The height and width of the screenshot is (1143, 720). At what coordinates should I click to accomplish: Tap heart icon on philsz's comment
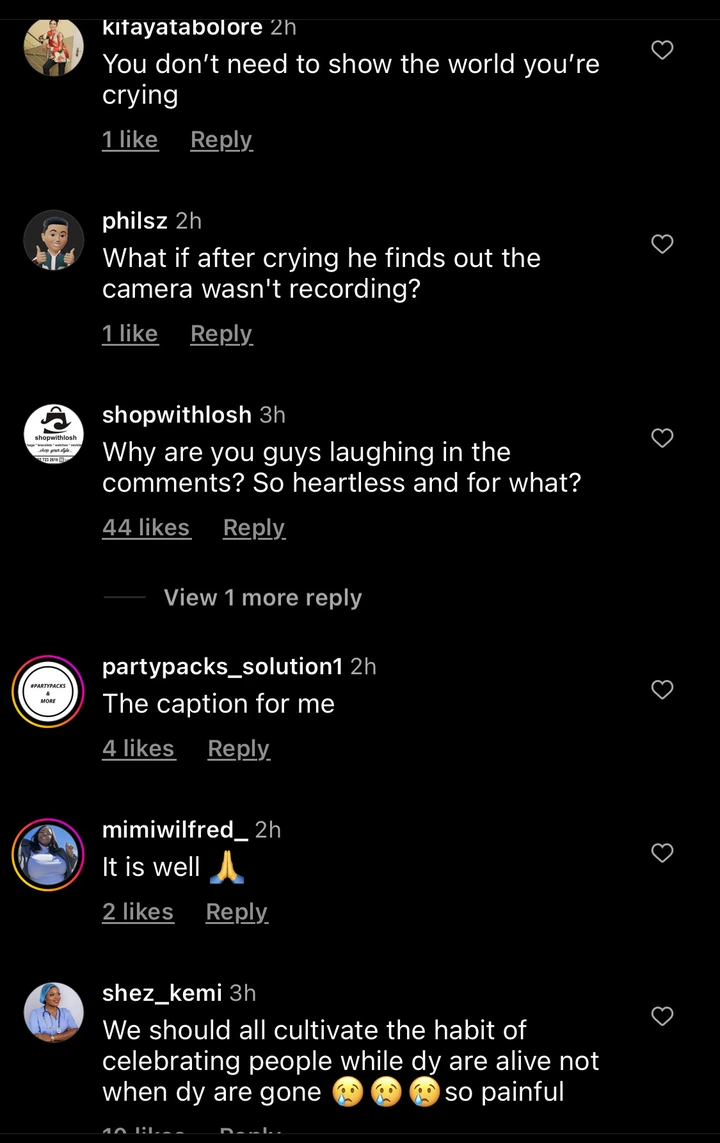662,244
